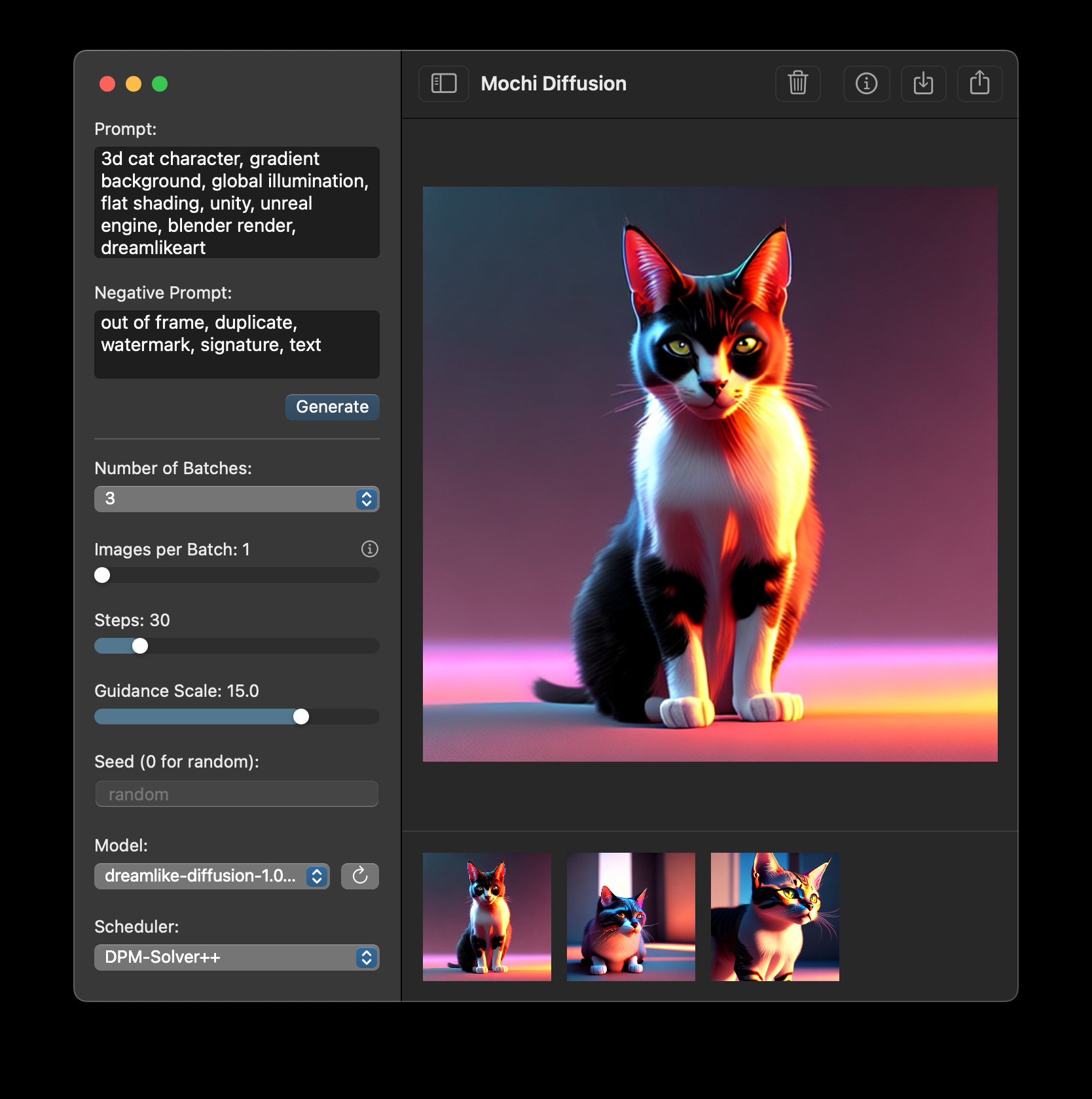This screenshot has height=1099, width=1092.
Task: Share the generated image
Action: pyautogui.click(x=979, y=83)
